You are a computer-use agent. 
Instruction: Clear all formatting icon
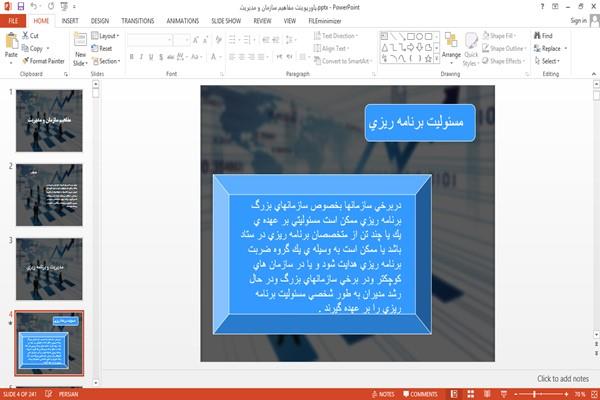pos(218,40)
